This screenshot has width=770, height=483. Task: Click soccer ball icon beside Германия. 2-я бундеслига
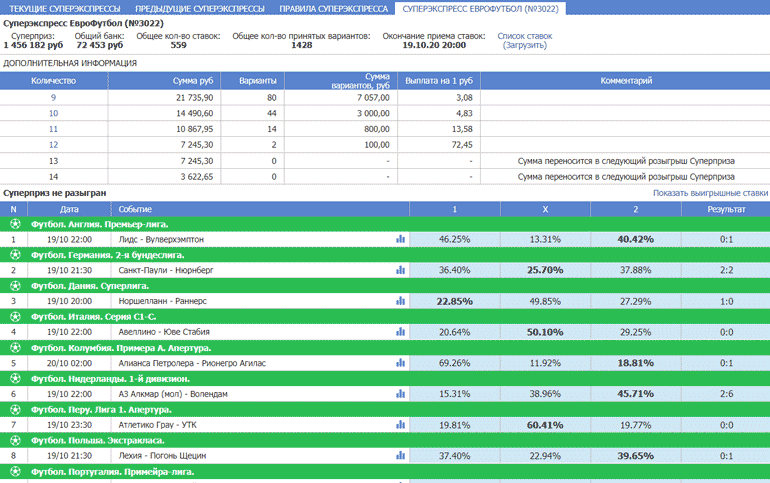14,255
